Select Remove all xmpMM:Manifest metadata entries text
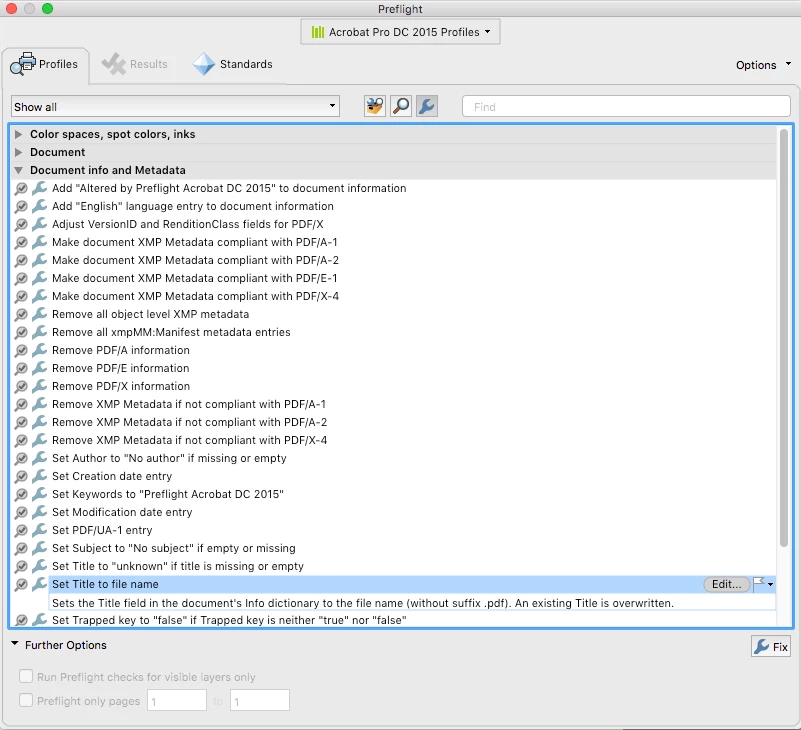Viewport: 801px width, 730px height. click(171, 332)
